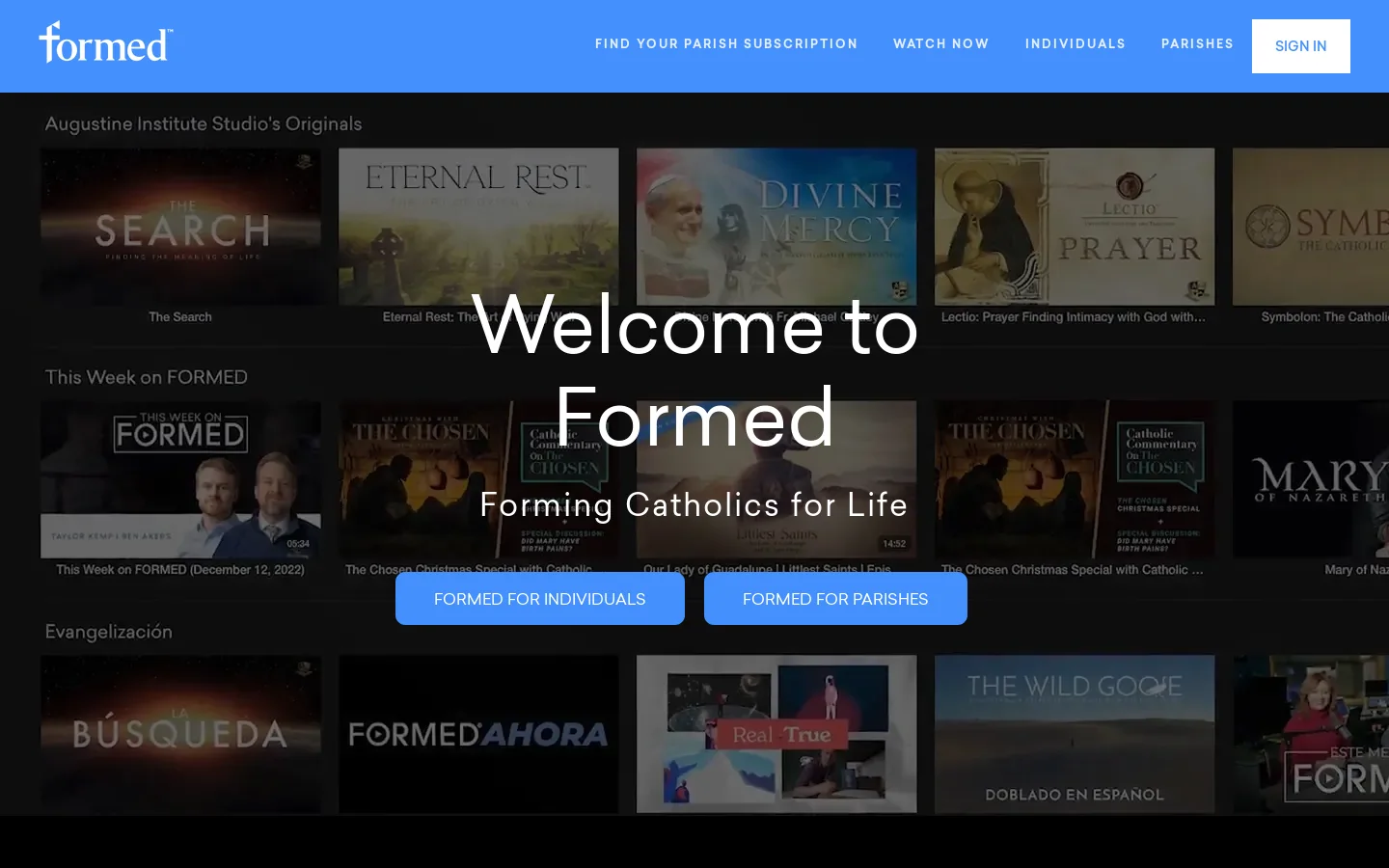Open the La Búsqueda thumbnail

[x=180, y=734]
